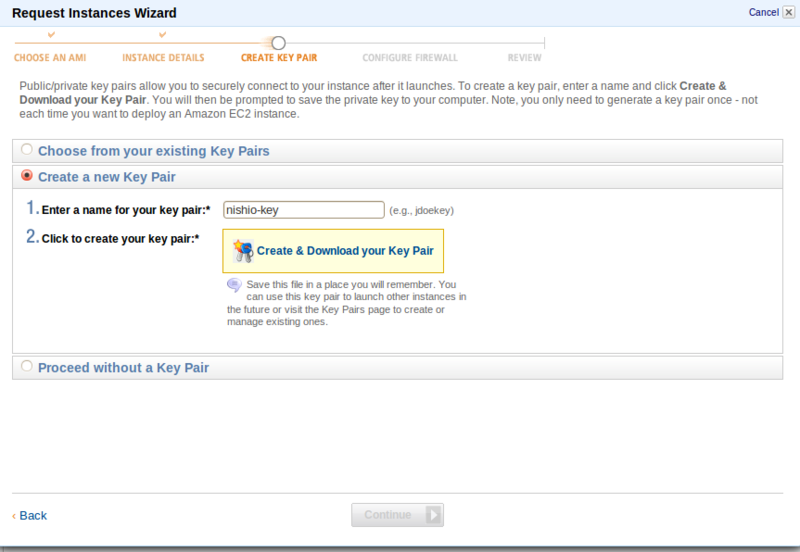The image size is (800, 552).
Task: Expand Choose from your existing Key Pairs header
Action: [397, 151]
